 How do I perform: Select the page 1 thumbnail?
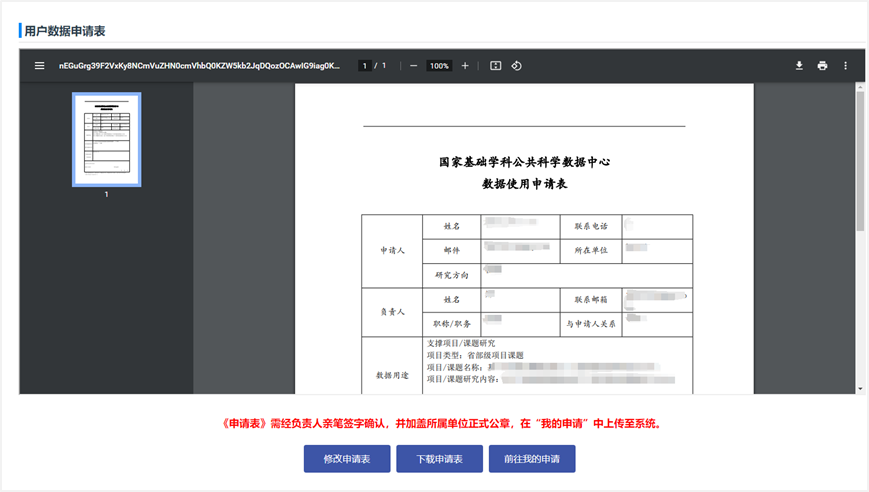tap(106, 140)
